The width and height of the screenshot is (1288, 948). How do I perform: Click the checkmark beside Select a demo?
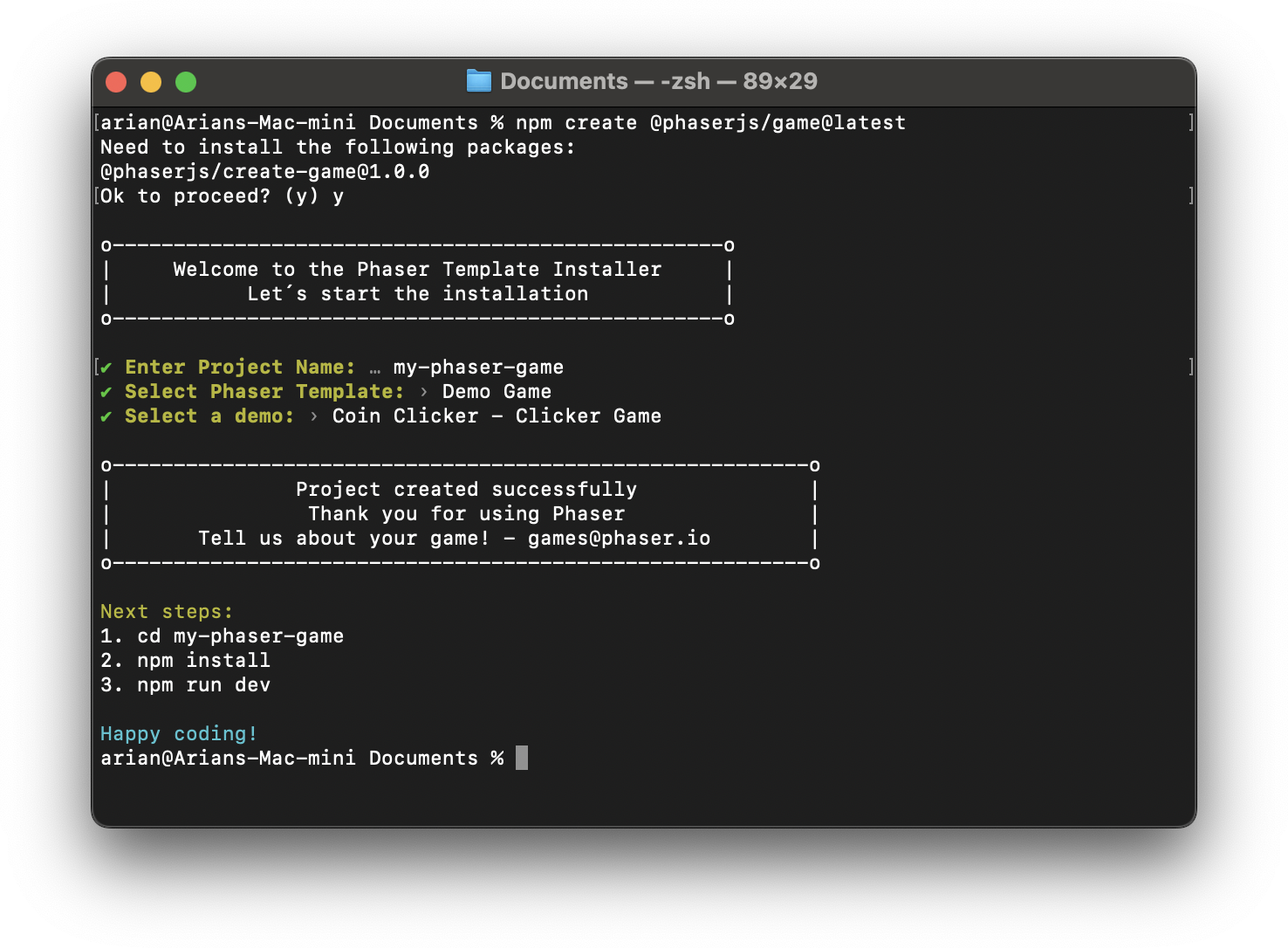106,416
